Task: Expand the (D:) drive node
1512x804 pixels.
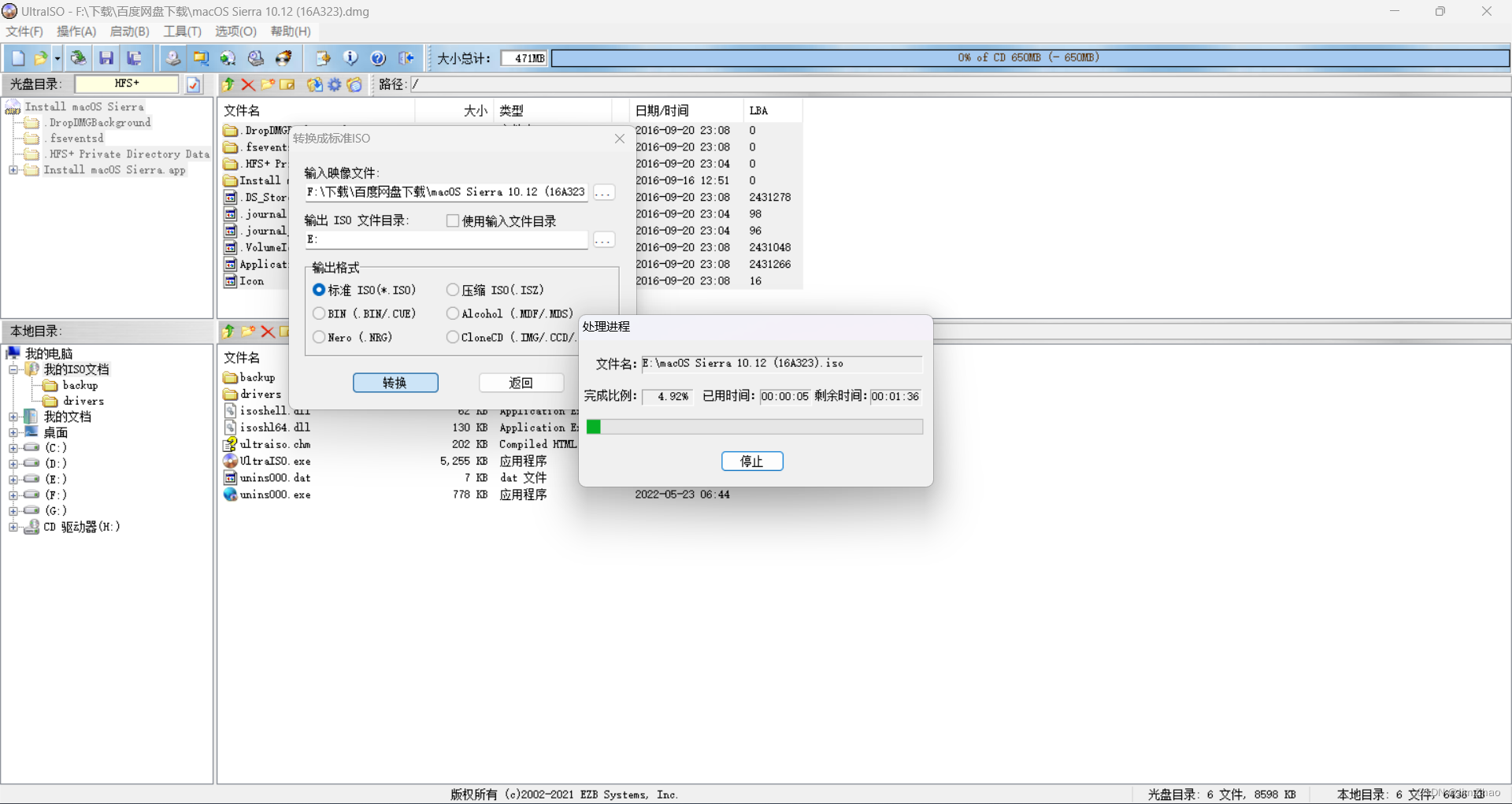Action: tap(13, 464)
